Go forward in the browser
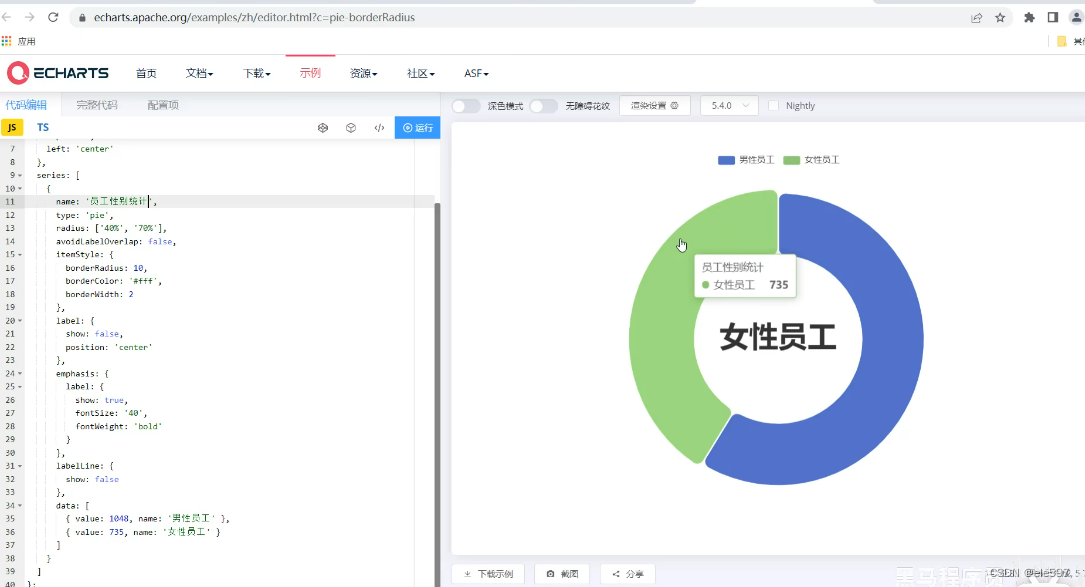Image resolution: width=1085 pixels, height=587 pixels. point(29,17)
